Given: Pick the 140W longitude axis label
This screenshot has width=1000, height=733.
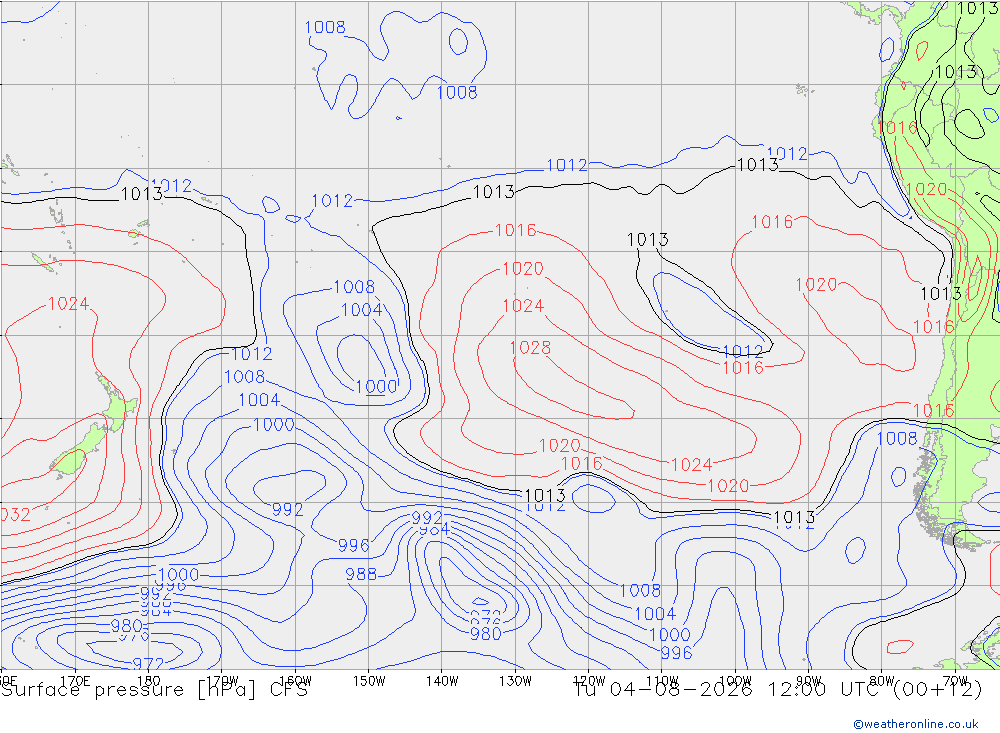Looking at the screenshot, I should point(442,681).
